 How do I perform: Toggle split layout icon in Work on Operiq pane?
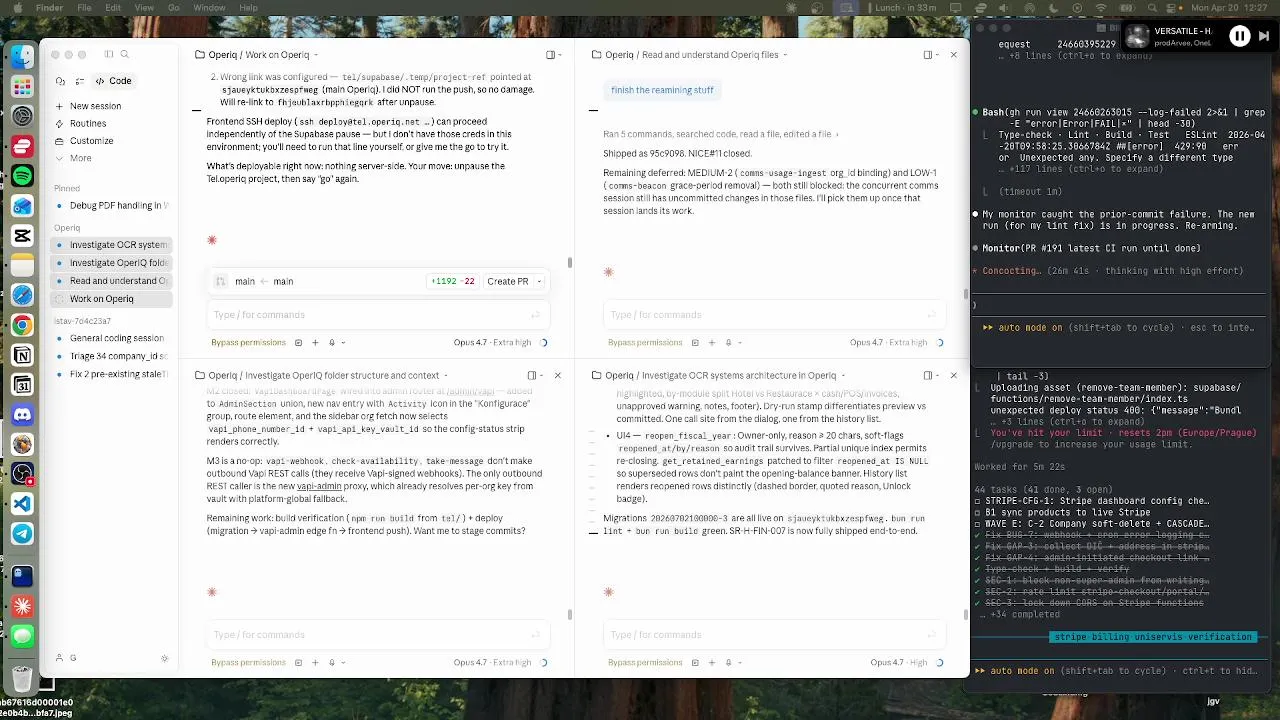click(x=550, y=55)
